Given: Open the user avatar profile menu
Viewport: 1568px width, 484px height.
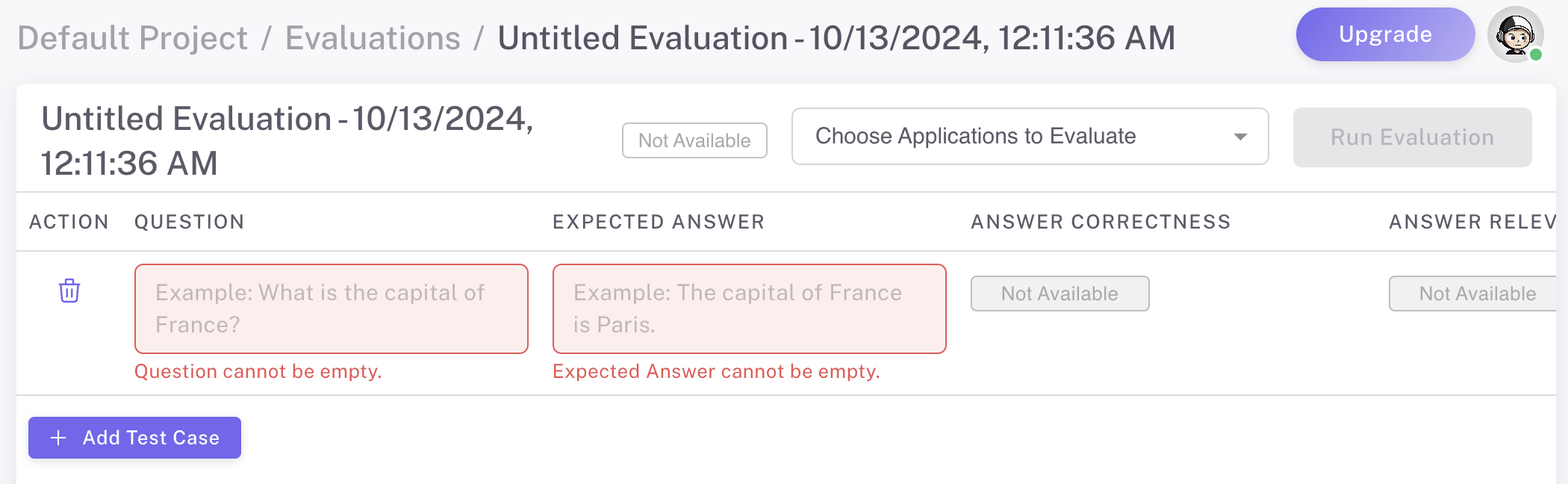Looking at the screenshot, I should [x=1514, y=34].
